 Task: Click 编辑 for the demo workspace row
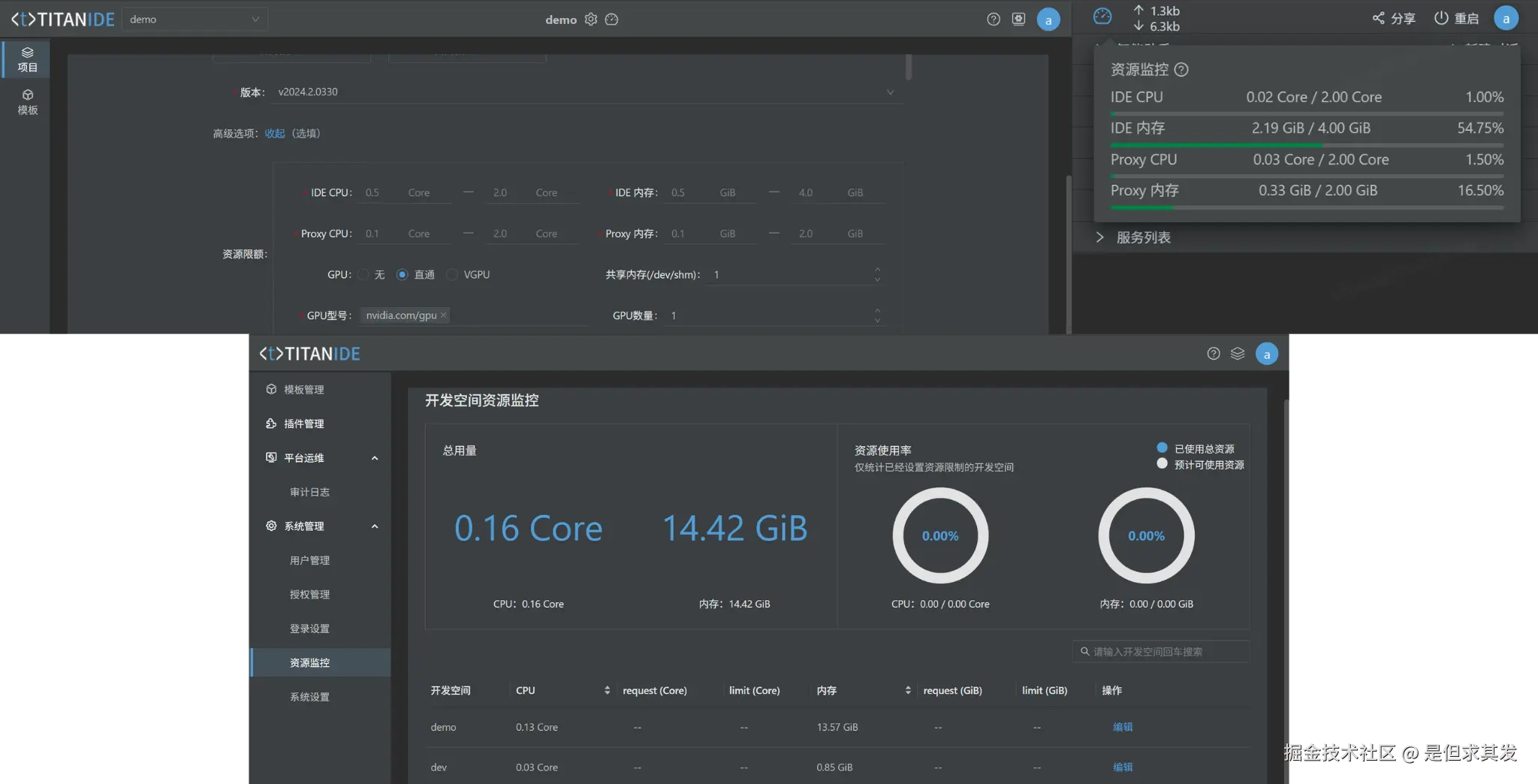(1123, 727)
